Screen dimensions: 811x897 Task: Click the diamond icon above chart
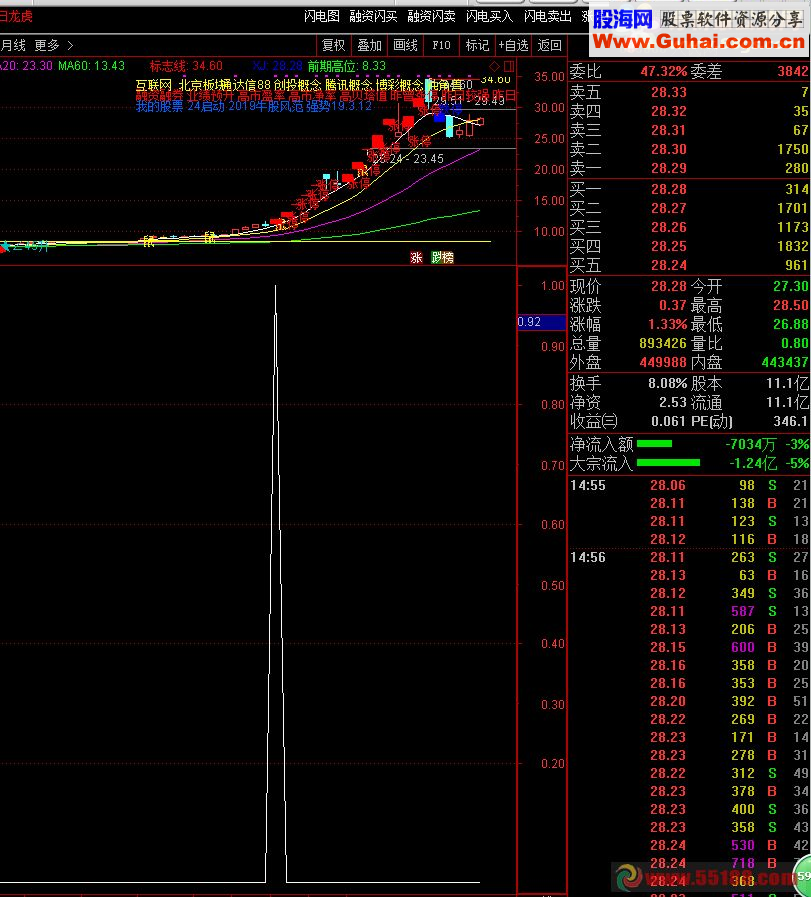point(495,66)
